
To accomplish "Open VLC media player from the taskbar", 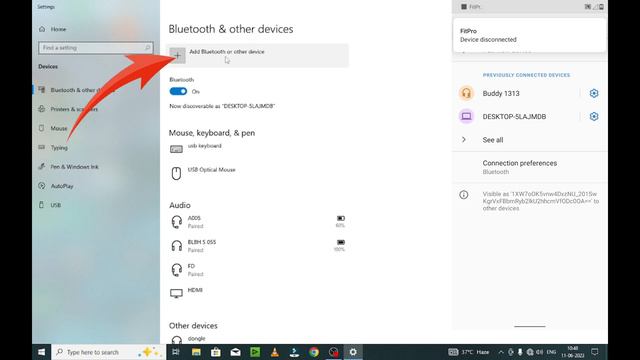I will click(275, 352).
